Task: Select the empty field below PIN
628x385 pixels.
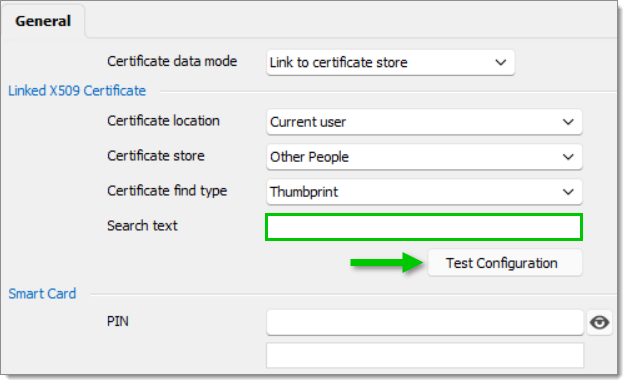Action: [x=425, y=355]
